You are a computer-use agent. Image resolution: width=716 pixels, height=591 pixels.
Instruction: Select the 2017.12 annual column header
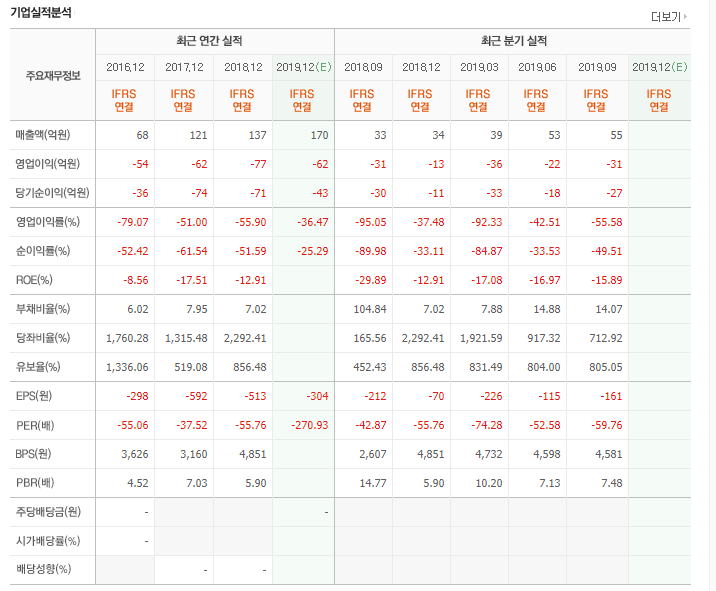(x=184, y=67)
